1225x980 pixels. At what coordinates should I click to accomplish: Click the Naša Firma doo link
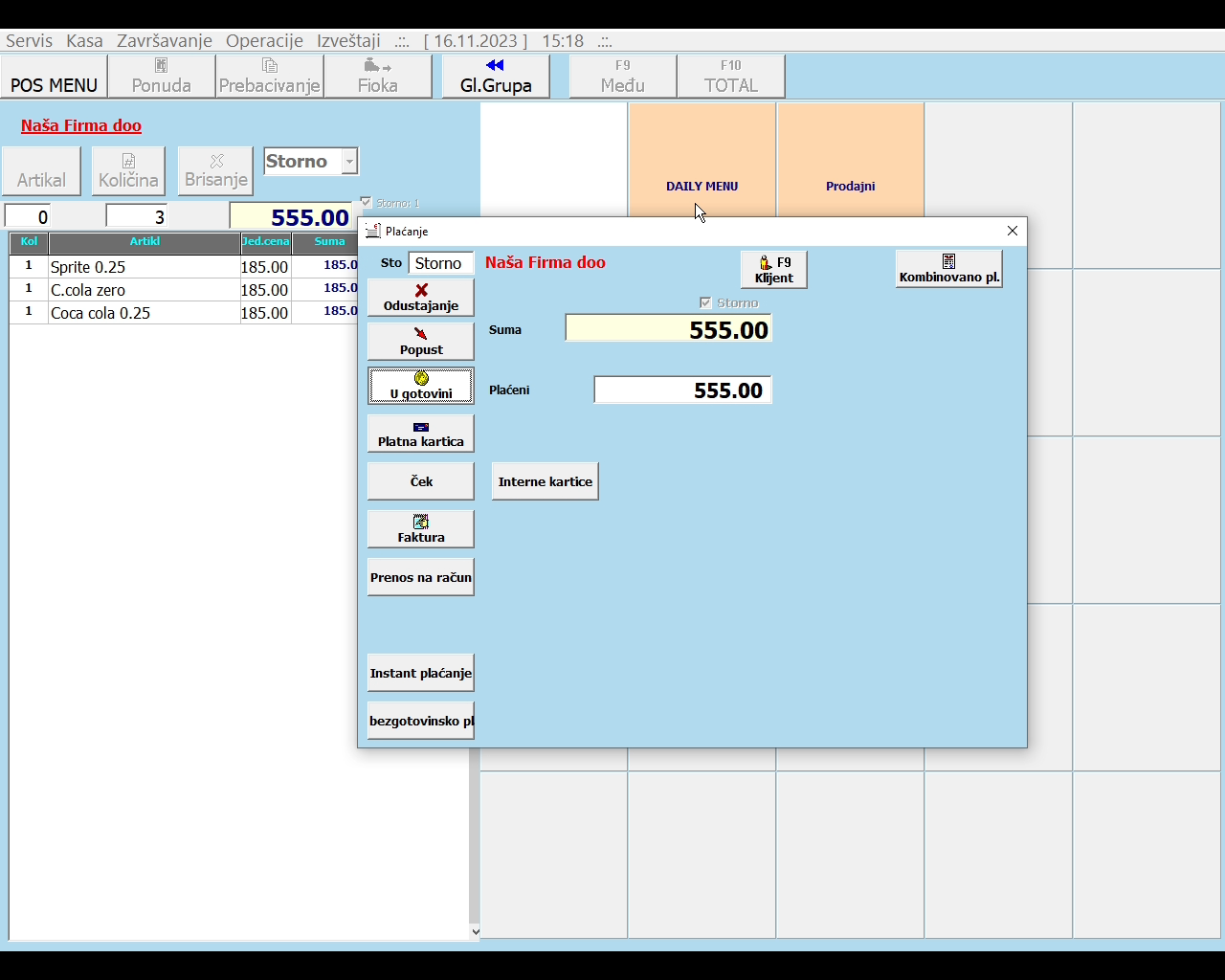(81, 125)
